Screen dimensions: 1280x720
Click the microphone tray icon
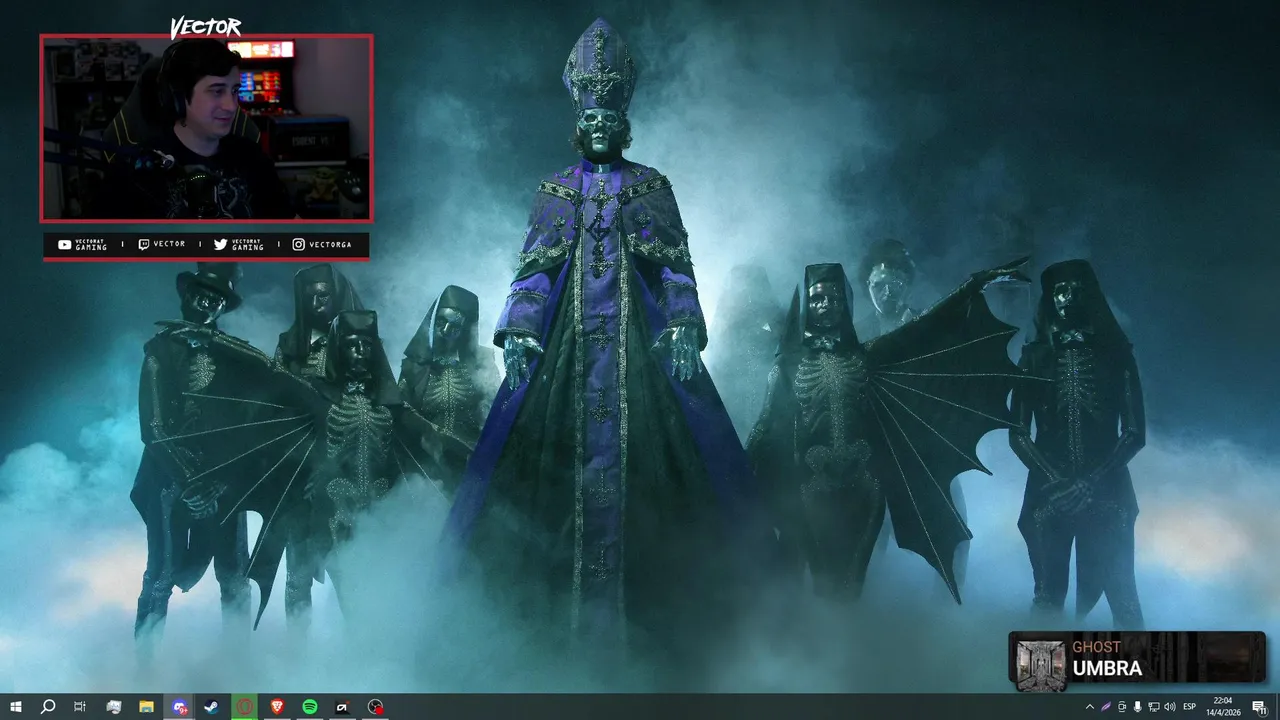[x=1138, y=707]
